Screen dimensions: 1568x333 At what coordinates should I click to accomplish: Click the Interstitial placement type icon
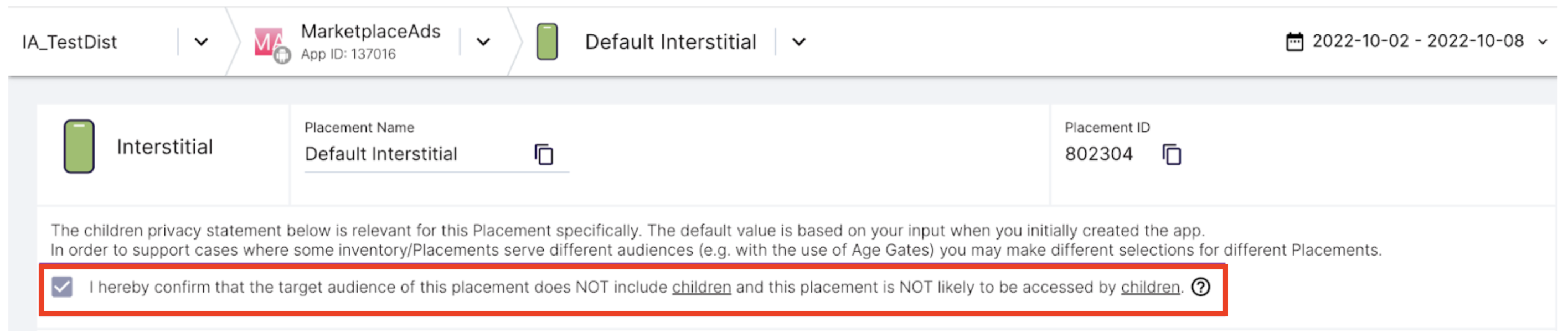point(80,148)
